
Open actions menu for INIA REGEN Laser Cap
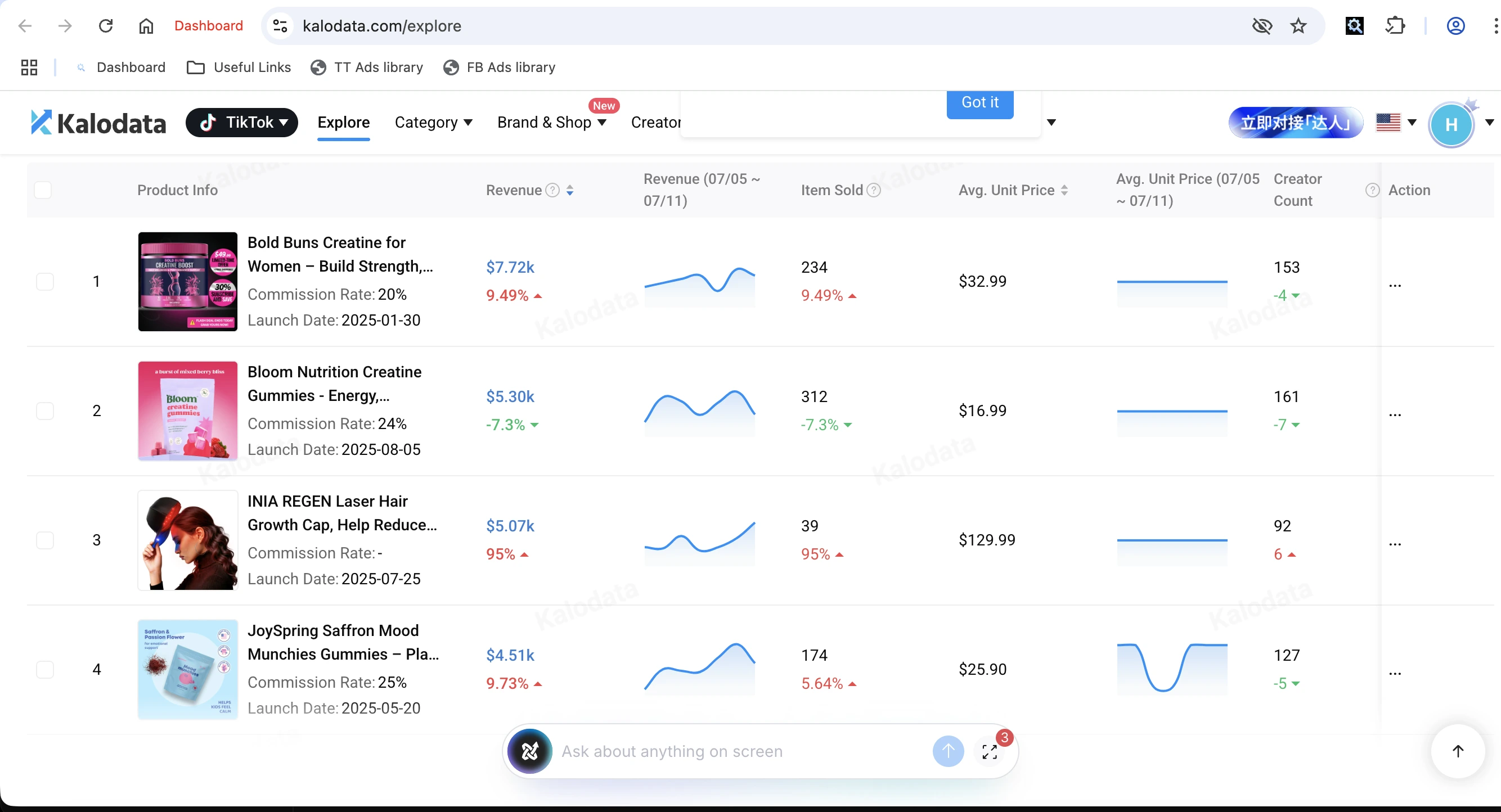click(1395, 544)
